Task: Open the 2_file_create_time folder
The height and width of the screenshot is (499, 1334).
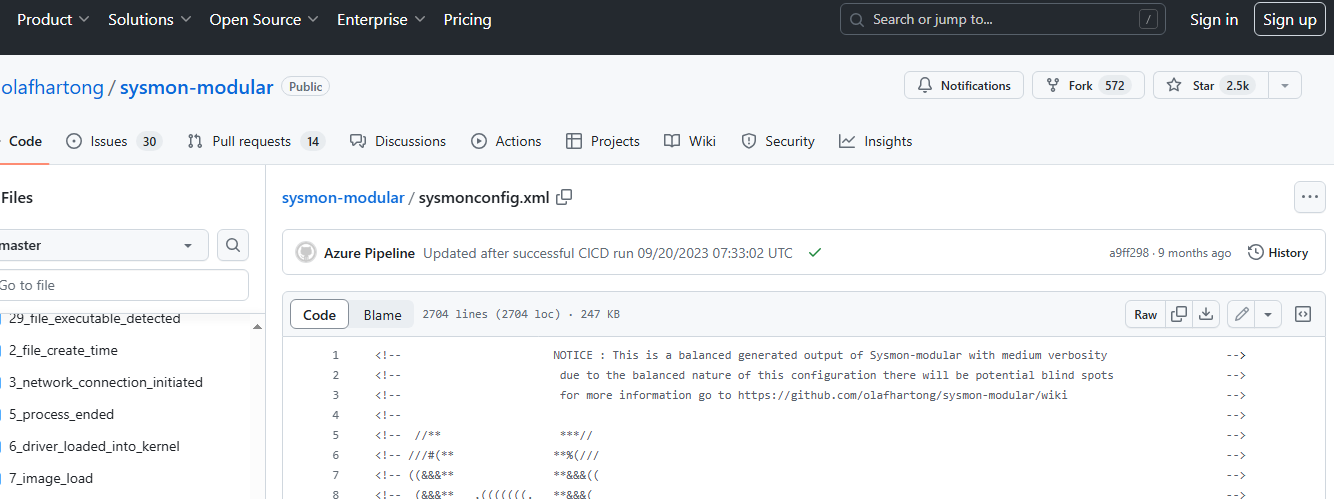Action: [63, 350]
